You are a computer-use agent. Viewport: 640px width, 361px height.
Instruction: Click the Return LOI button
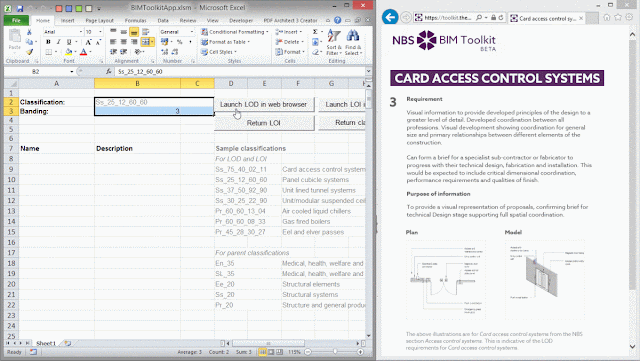264,123
